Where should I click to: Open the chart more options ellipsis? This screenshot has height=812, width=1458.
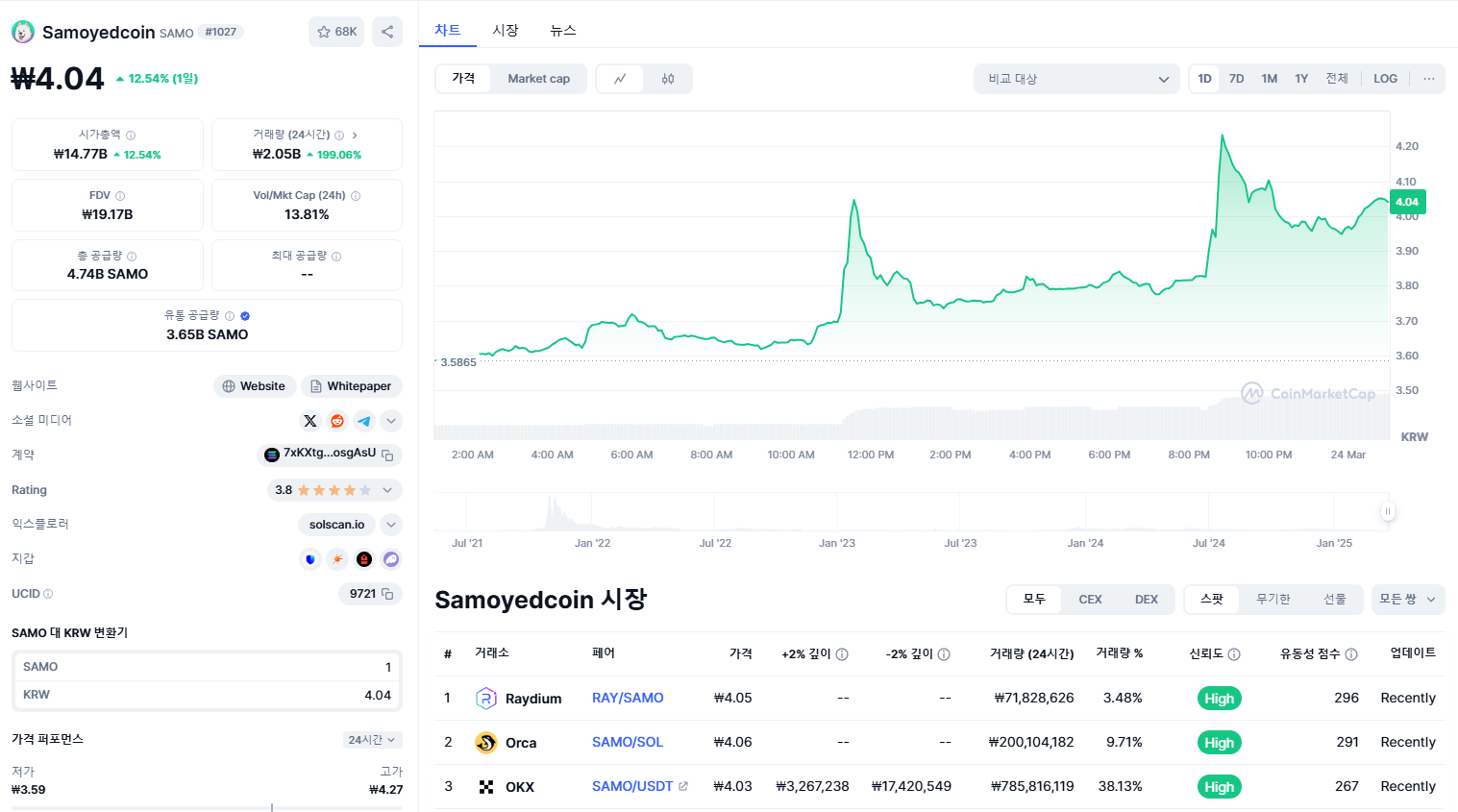click(x=1429, y=79)
